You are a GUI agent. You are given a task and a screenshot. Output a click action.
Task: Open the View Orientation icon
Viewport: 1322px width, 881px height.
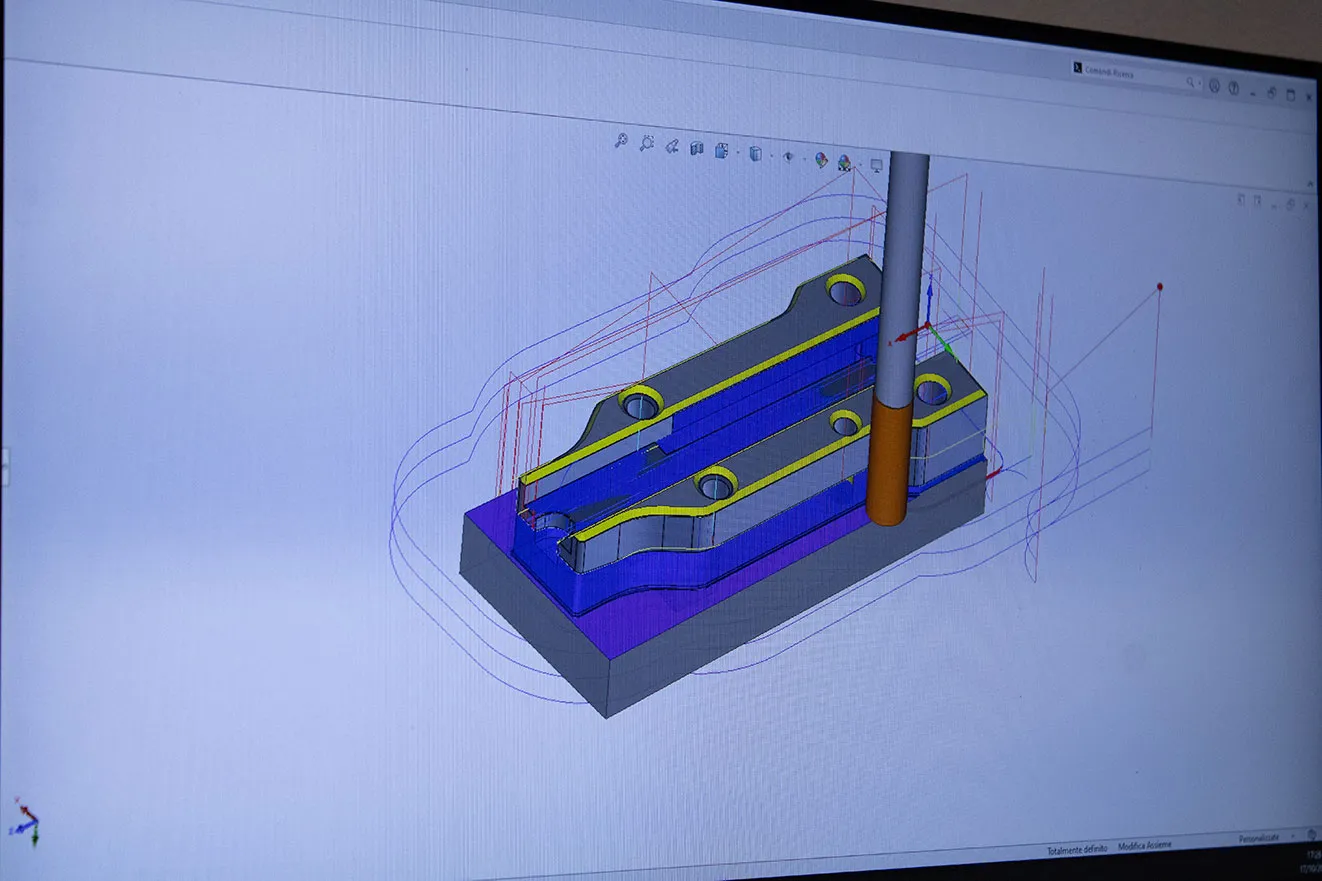(722, 151)
